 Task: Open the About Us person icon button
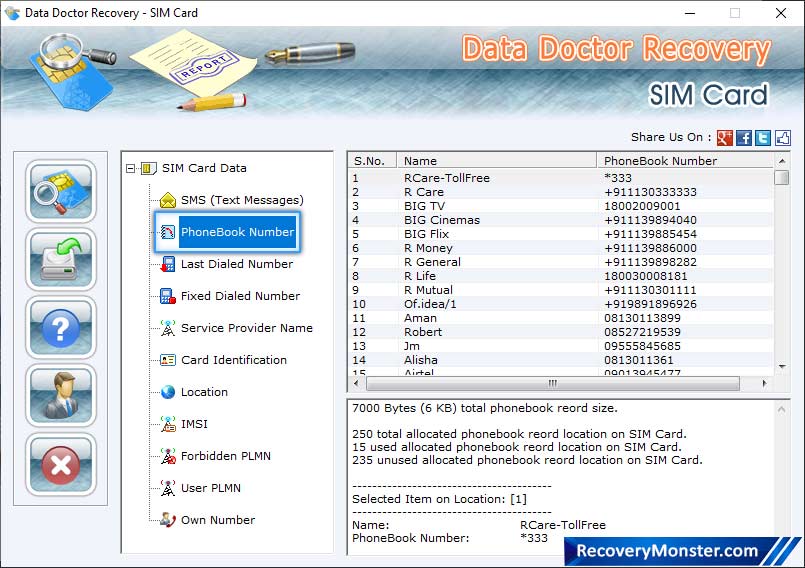click(x=61, y=395)
